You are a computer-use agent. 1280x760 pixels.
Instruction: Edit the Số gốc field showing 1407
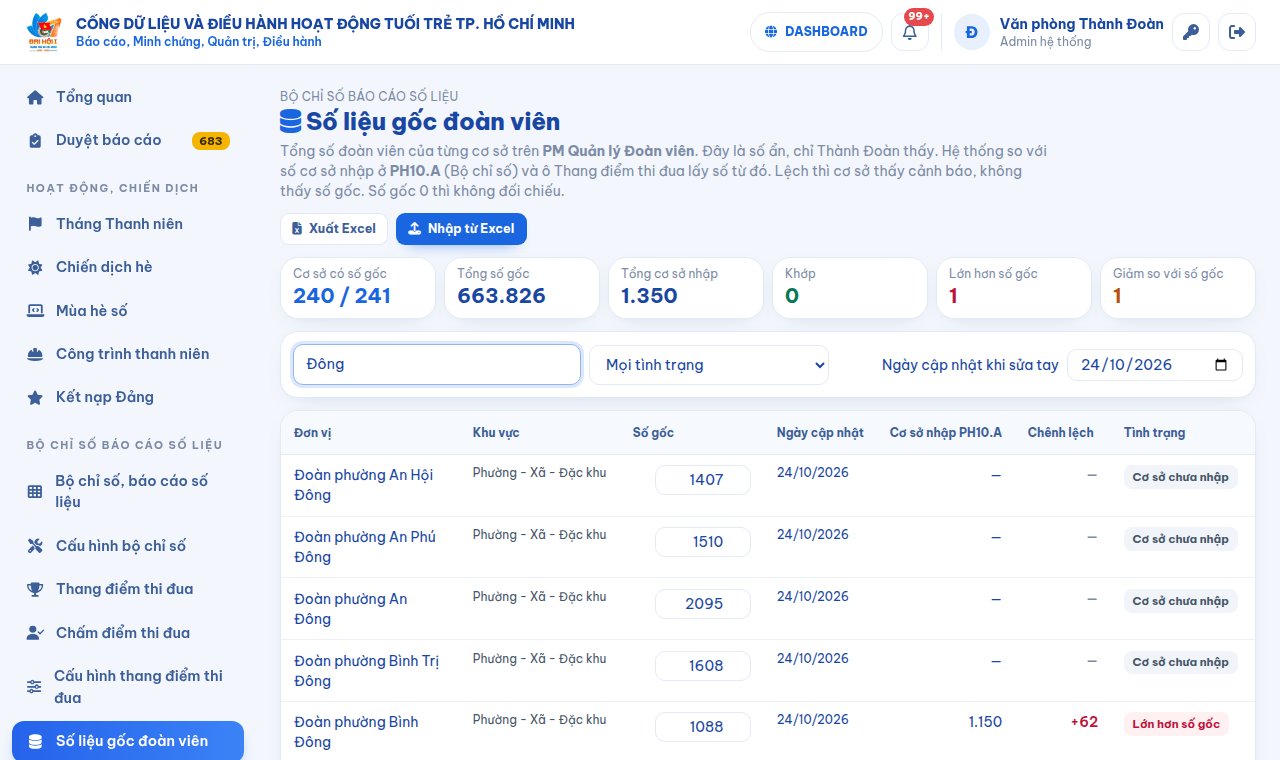(x=703, y=480)
